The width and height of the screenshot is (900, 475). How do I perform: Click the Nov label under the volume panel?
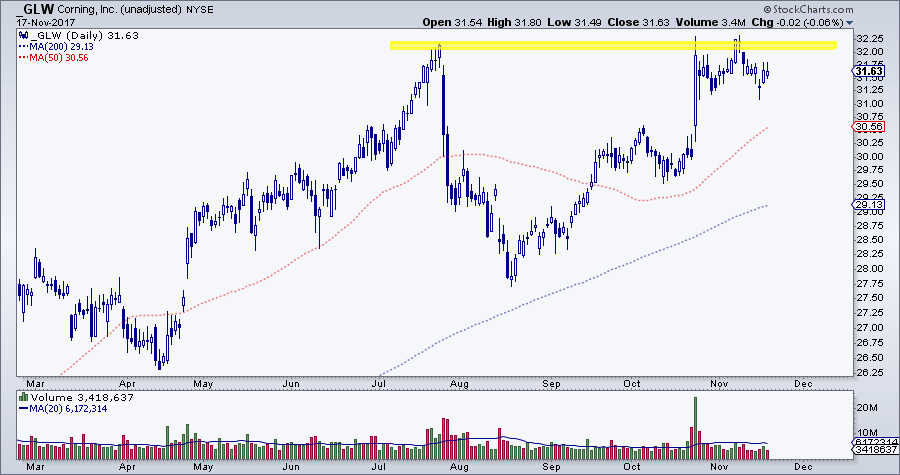pyautogui.click(x=717, y=464)
